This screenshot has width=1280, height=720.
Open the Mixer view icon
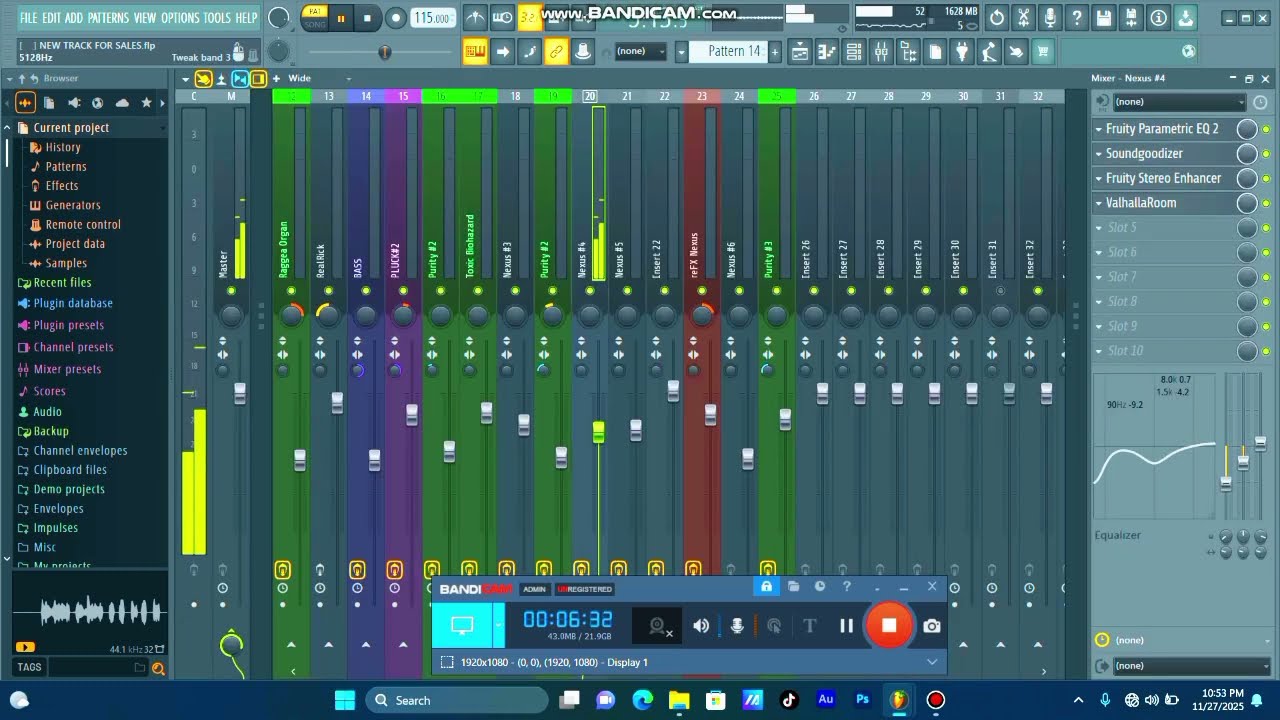tap(881, 52)
